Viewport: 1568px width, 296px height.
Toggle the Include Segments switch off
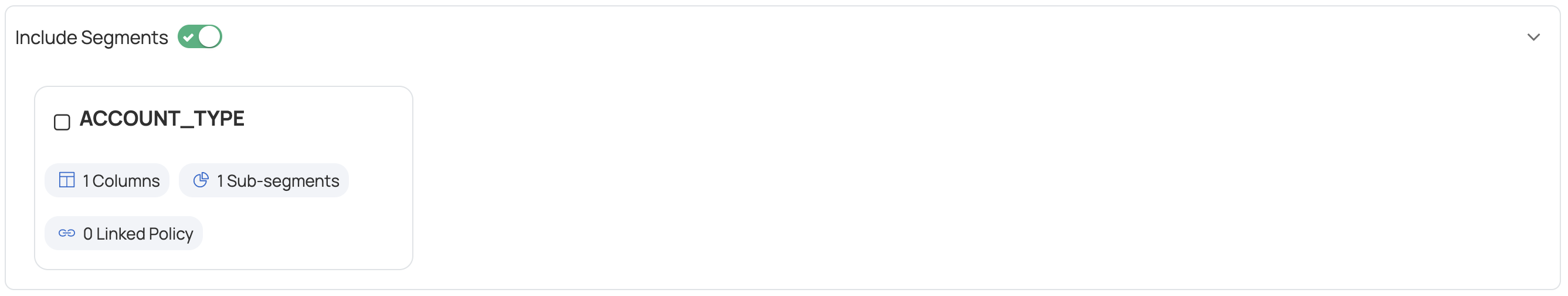pyautogui.click(x=199, y=37)
